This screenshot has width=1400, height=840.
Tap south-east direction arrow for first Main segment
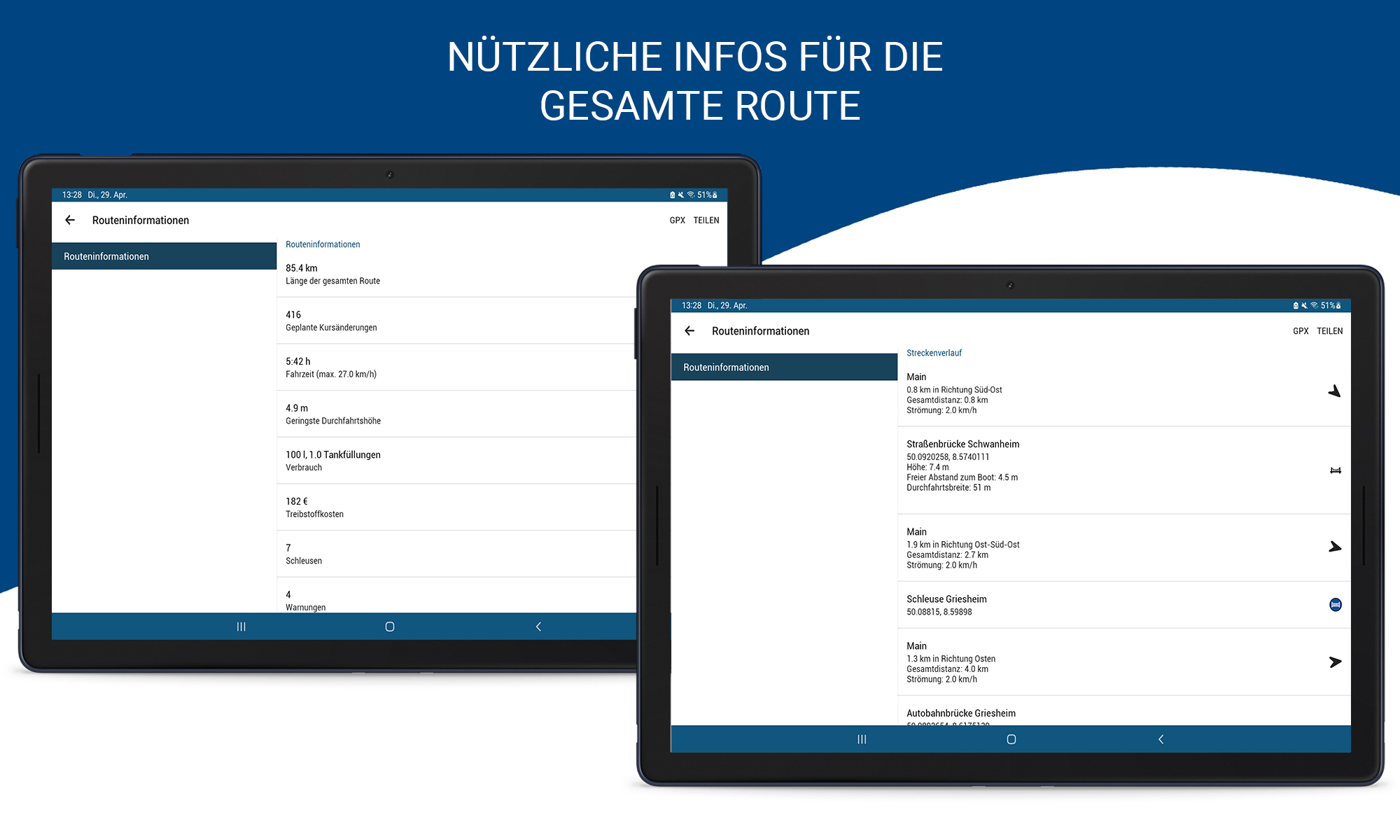[x=1335, y=391]
